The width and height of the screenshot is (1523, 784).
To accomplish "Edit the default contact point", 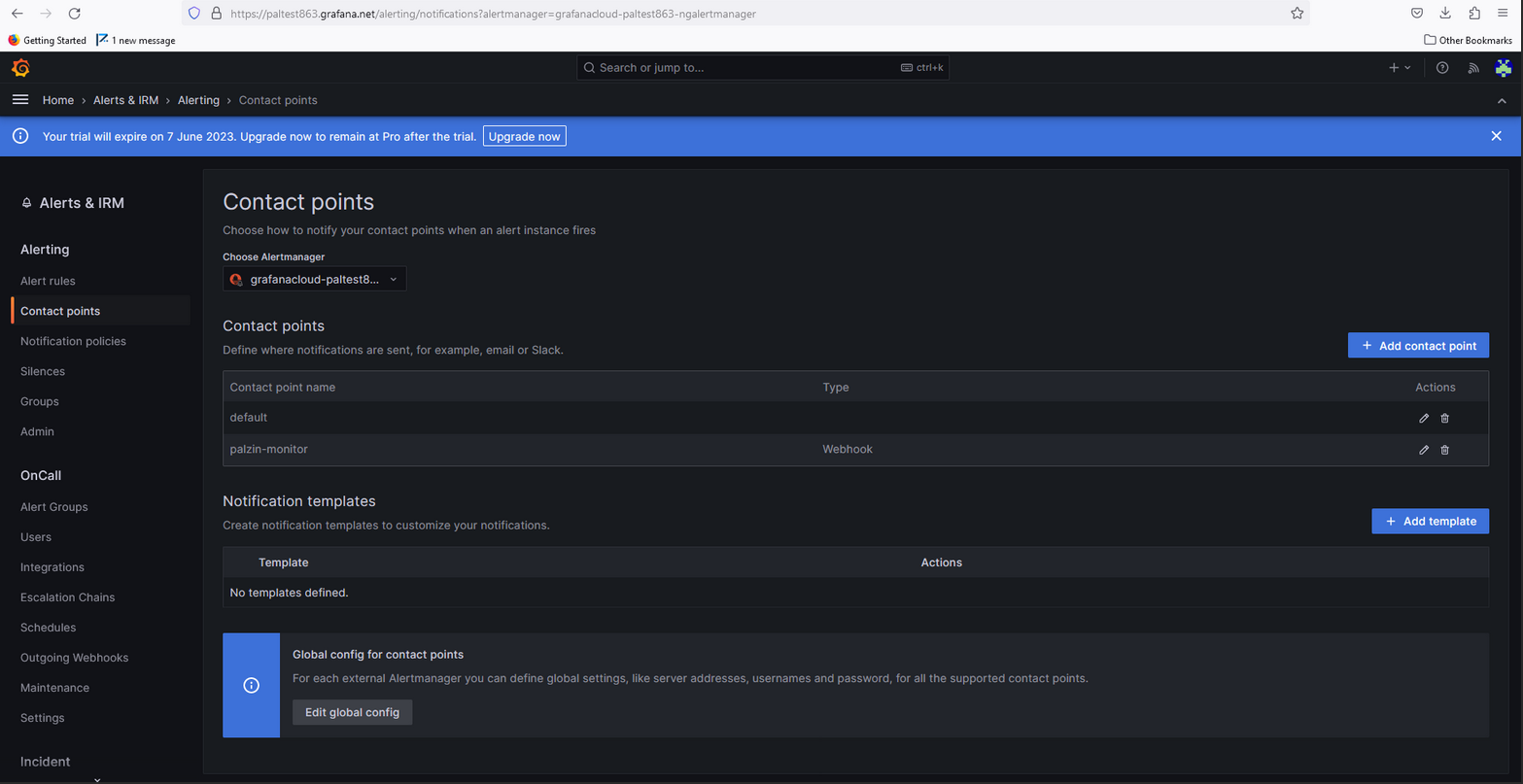I will (x=1424, y=418).
